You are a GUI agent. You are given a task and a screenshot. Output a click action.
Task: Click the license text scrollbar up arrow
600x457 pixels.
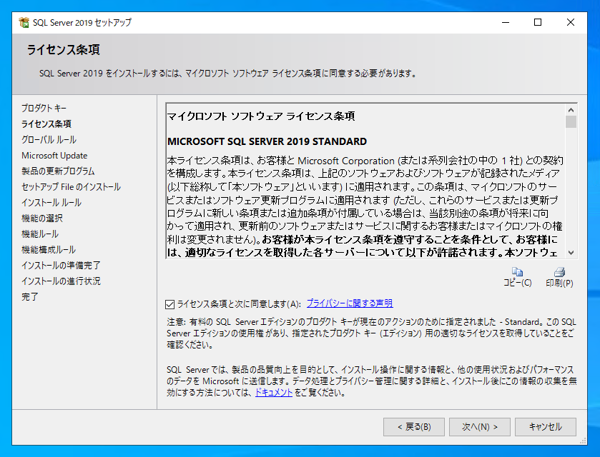coord(571,110)
